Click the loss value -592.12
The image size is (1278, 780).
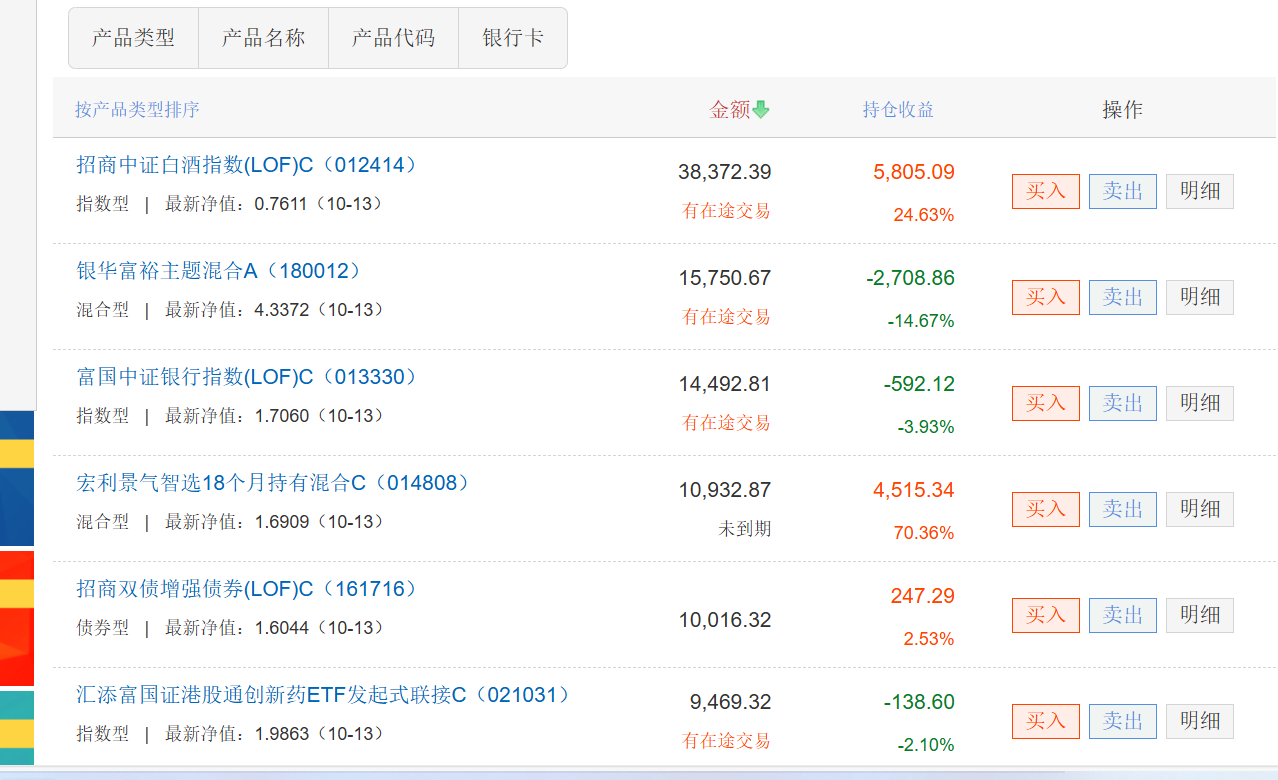pos(920,384)
